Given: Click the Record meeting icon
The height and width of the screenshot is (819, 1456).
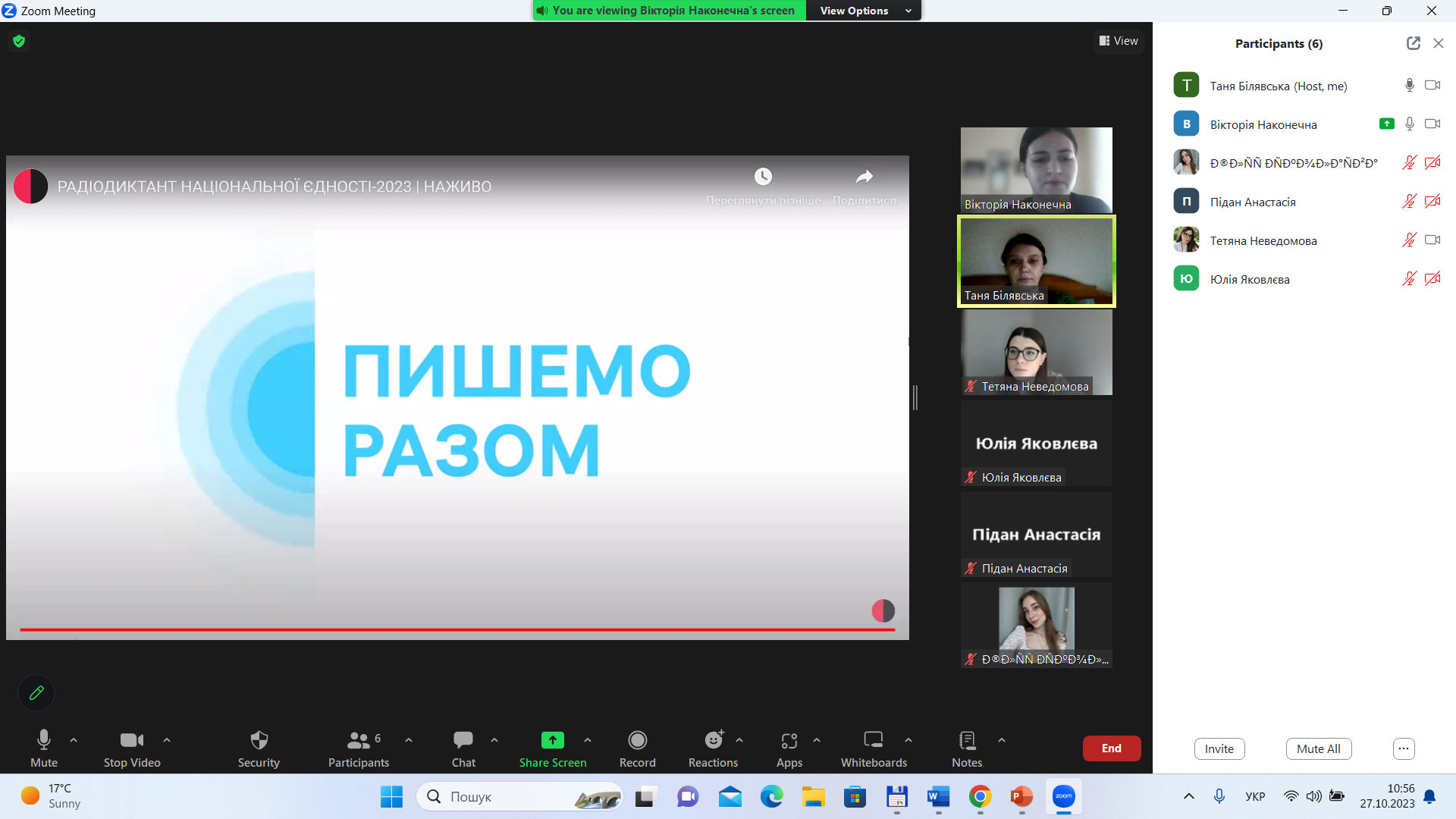Looking at the screenshot, I should point(637,740).
